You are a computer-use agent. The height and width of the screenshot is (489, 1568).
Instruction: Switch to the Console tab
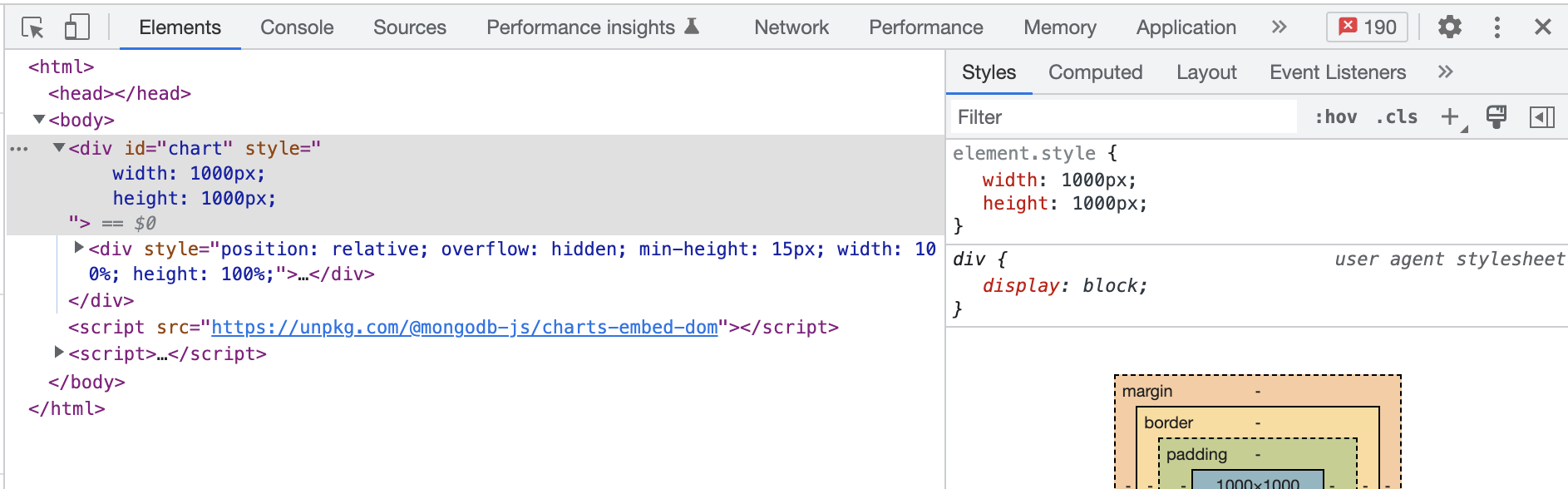point(297,27)
